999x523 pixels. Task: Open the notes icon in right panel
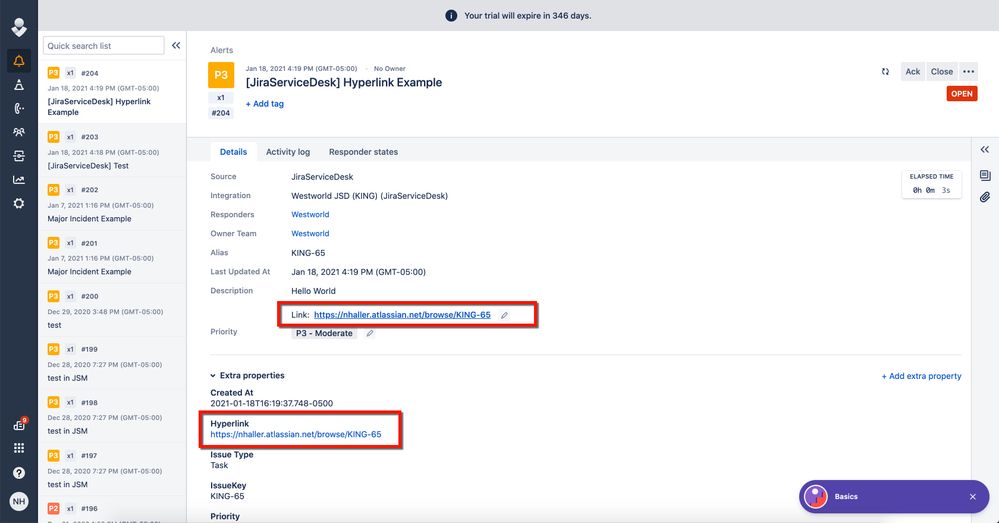[985, 175]
